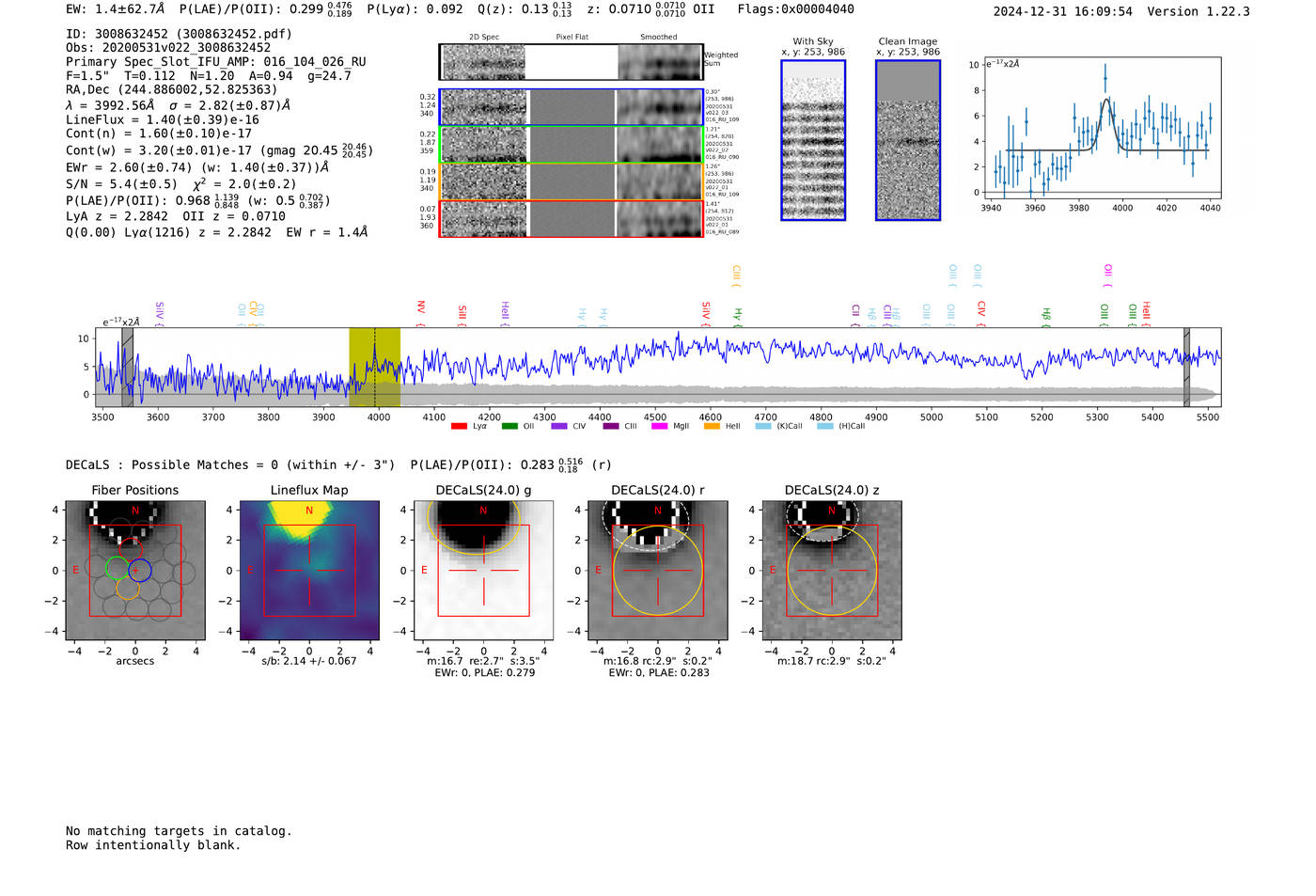Open the Fiber Positions image panel

135,571
